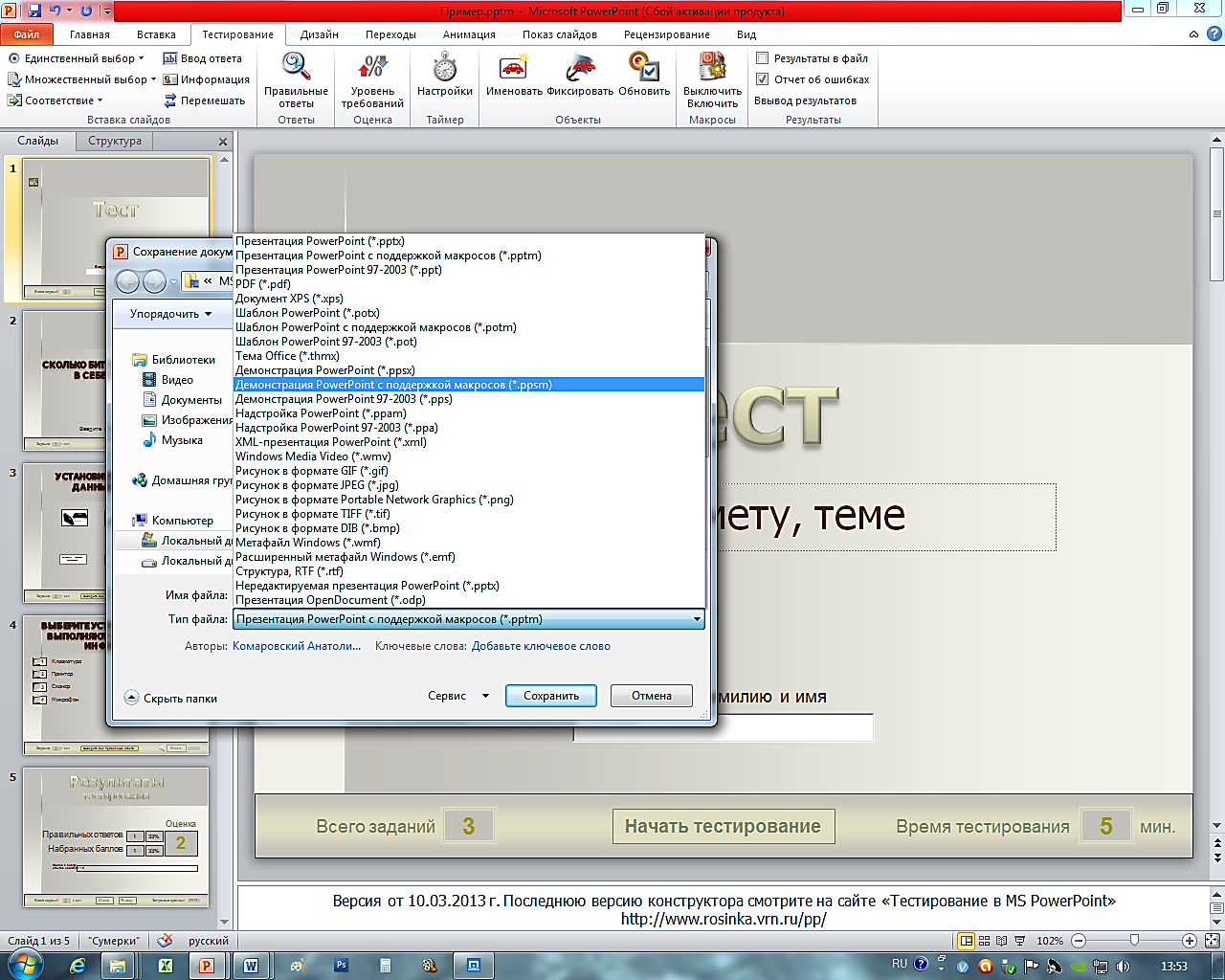Viewport: 1225px width, 980px height.
Task: Minimize the ribbon with caret arrow
Action: pos(1193,34)
